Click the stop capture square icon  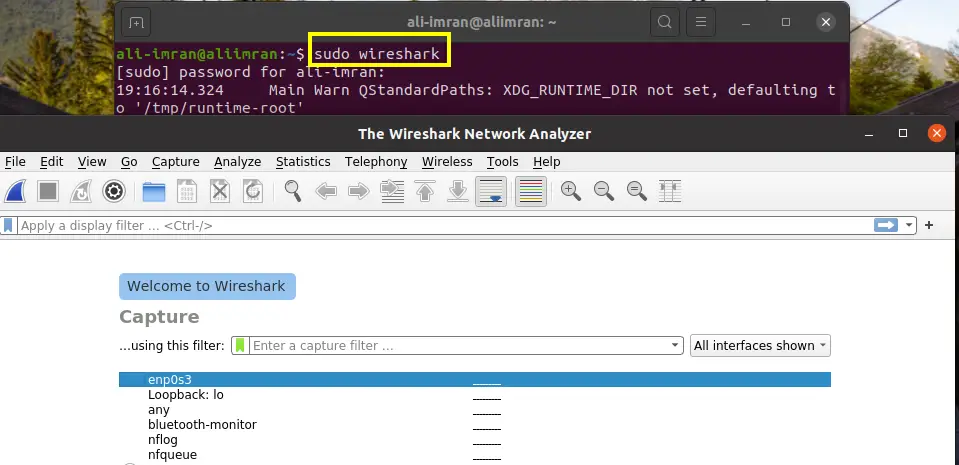pos(48,192)
